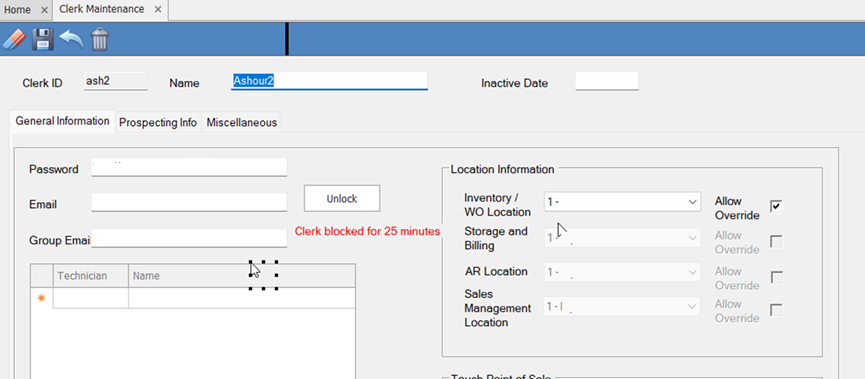The height and width of the screenshot is (379, 865).
Task: Click the new-row Technician cell
Action: tap(91, 298)
